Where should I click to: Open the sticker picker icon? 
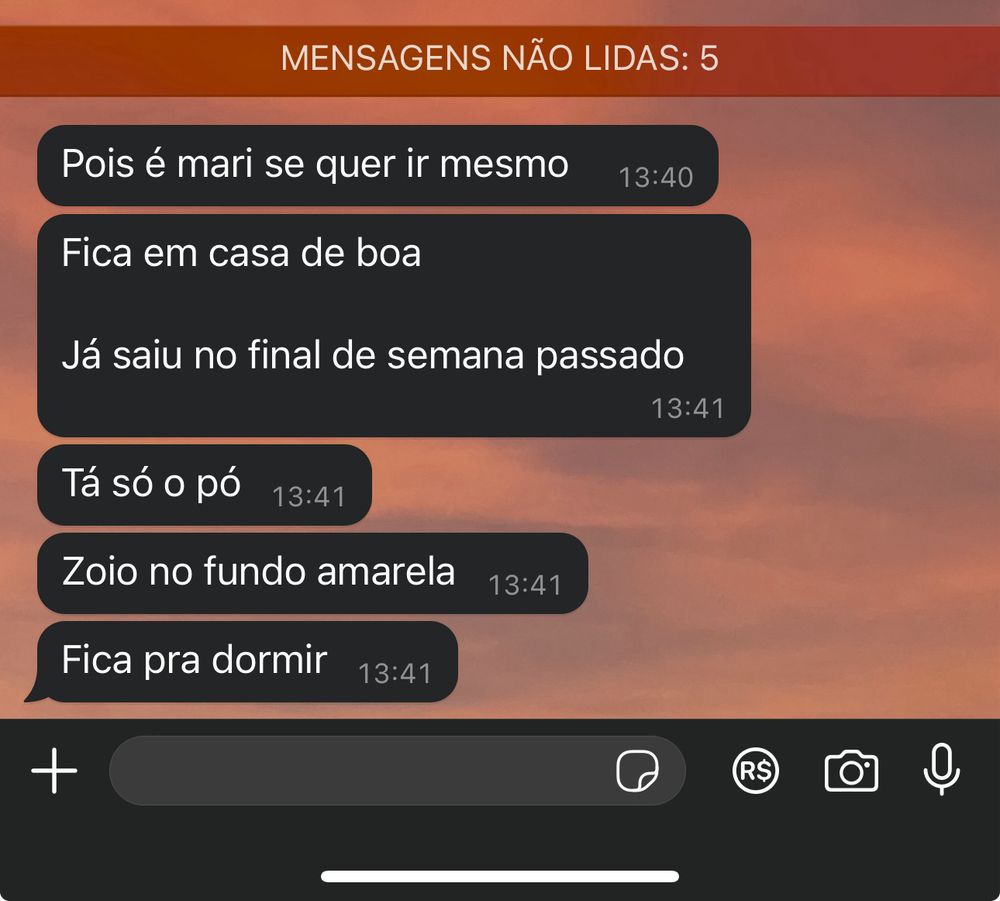point(637,770)
